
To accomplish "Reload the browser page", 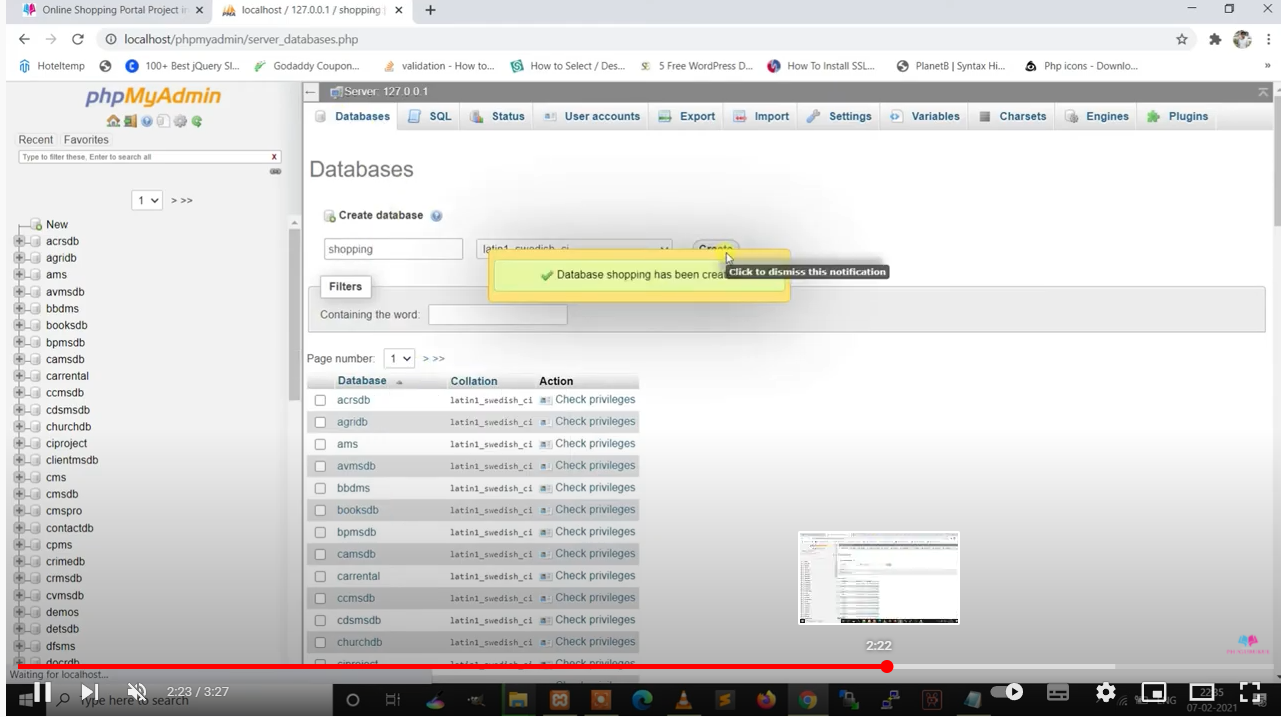I will [x=78, y=39].
